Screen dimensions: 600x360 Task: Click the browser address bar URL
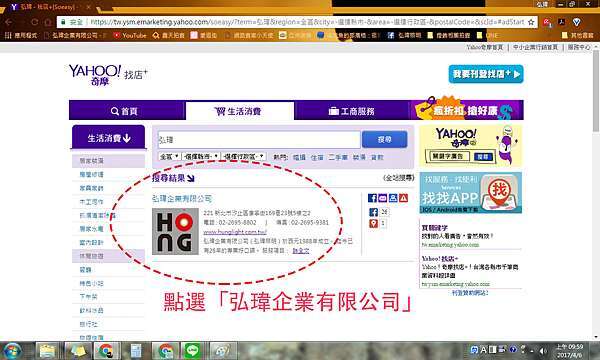tap(306, 22)
